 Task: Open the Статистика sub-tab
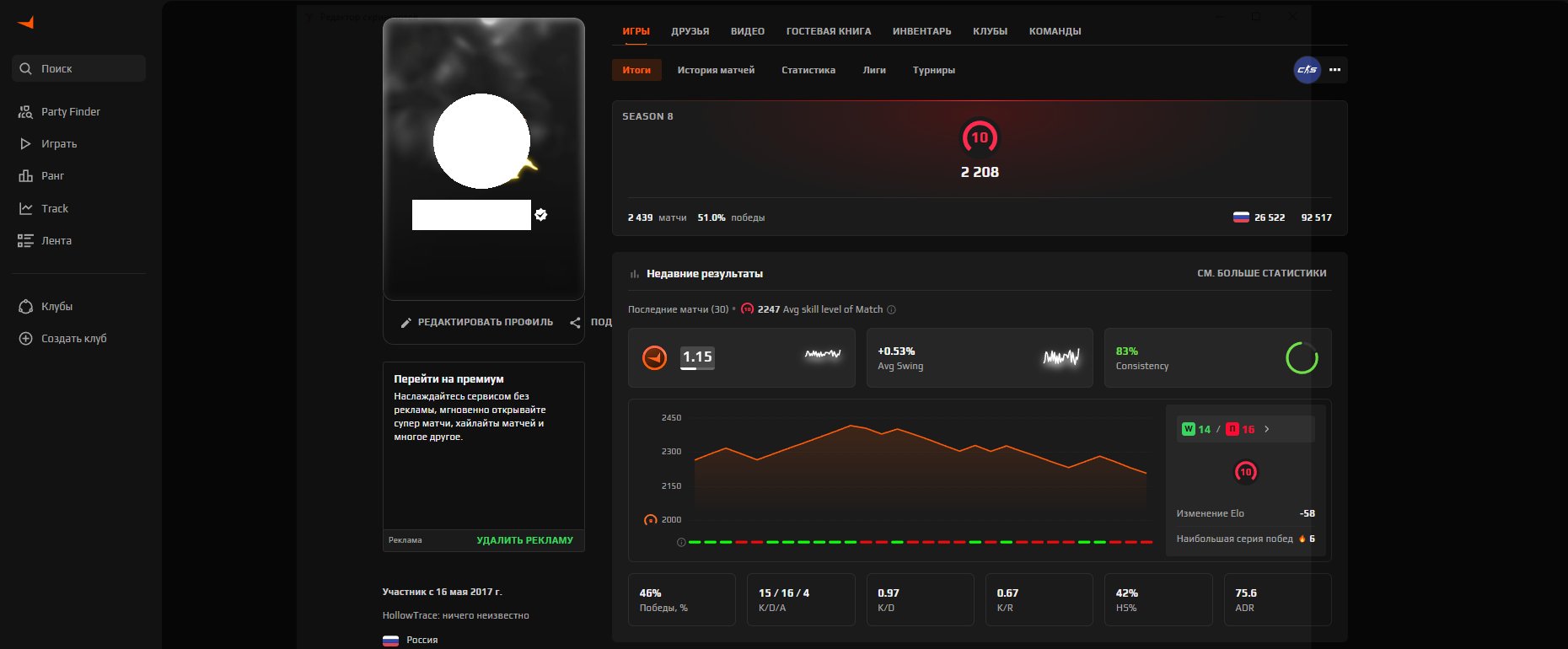808,70
